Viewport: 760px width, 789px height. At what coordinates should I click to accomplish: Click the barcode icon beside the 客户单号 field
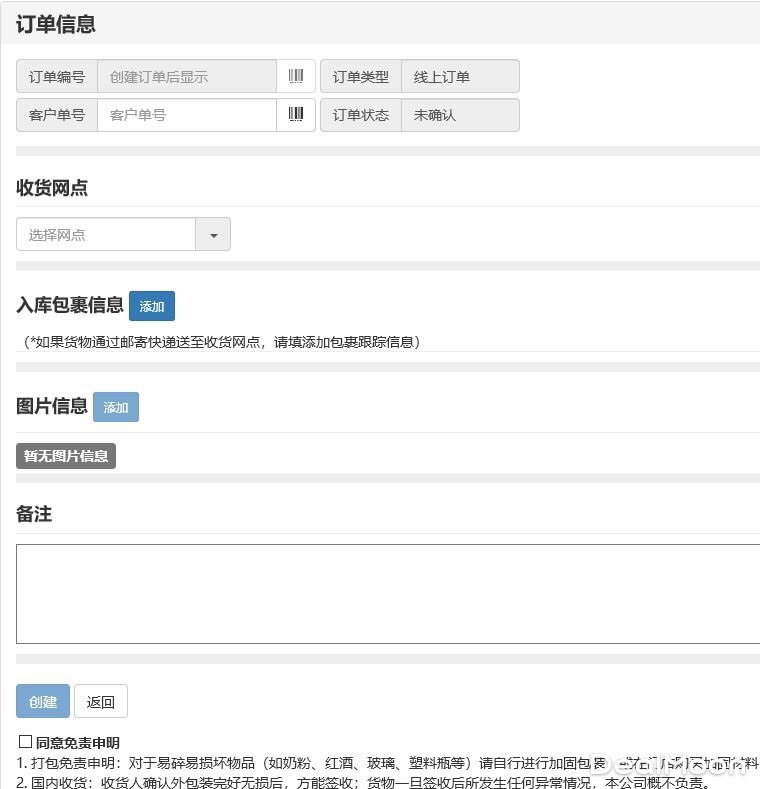296,115
